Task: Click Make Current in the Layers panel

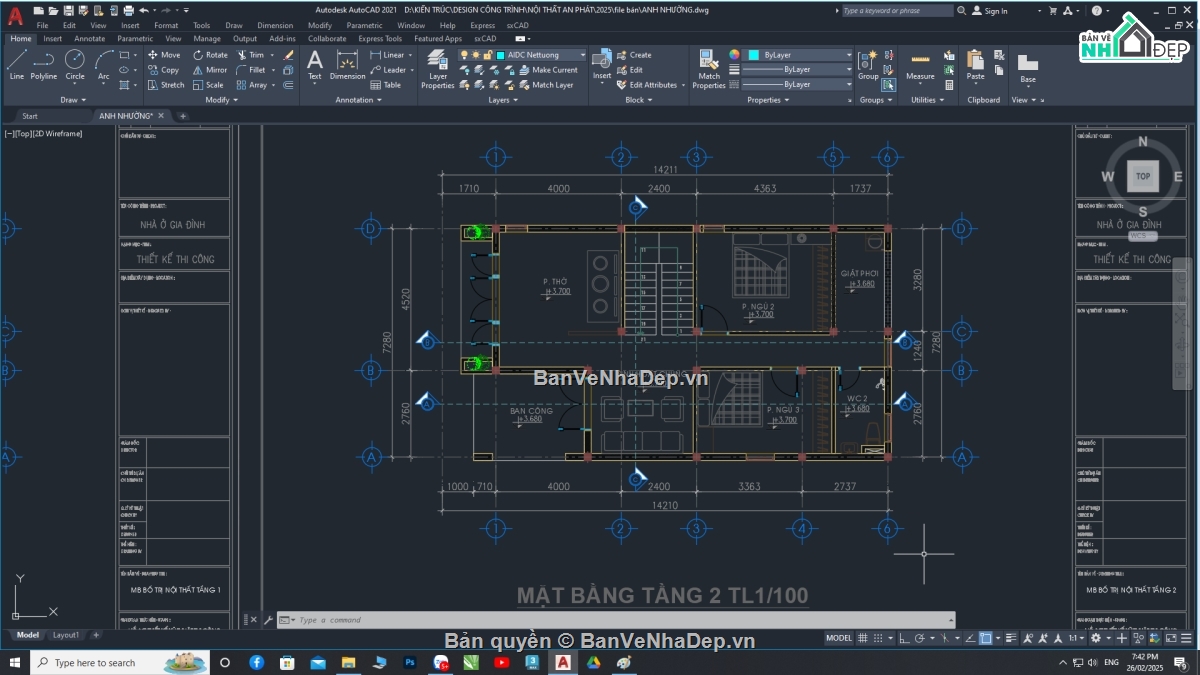Action: 556,70
